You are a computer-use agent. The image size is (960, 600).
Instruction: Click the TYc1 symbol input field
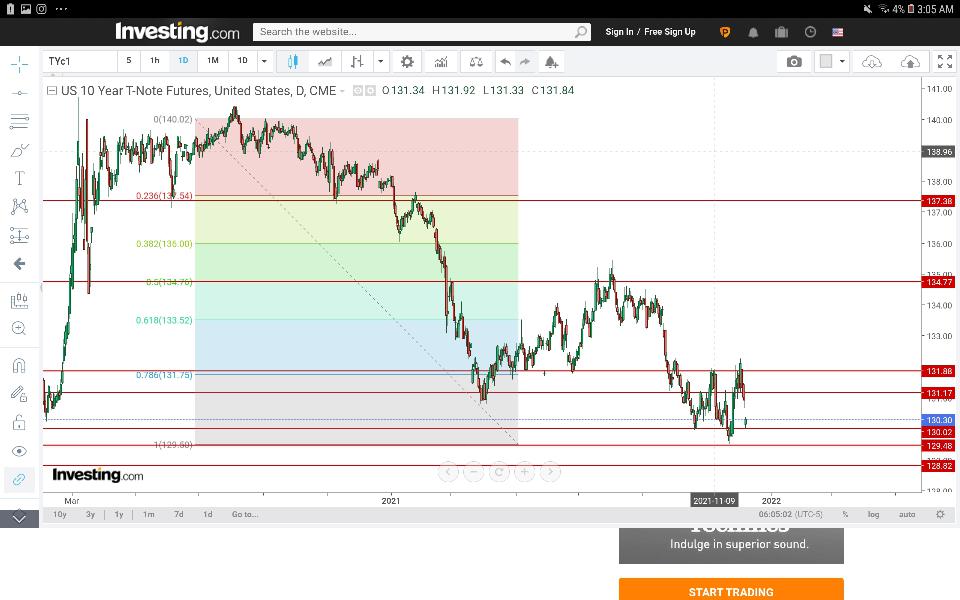(x=80, y=61)
